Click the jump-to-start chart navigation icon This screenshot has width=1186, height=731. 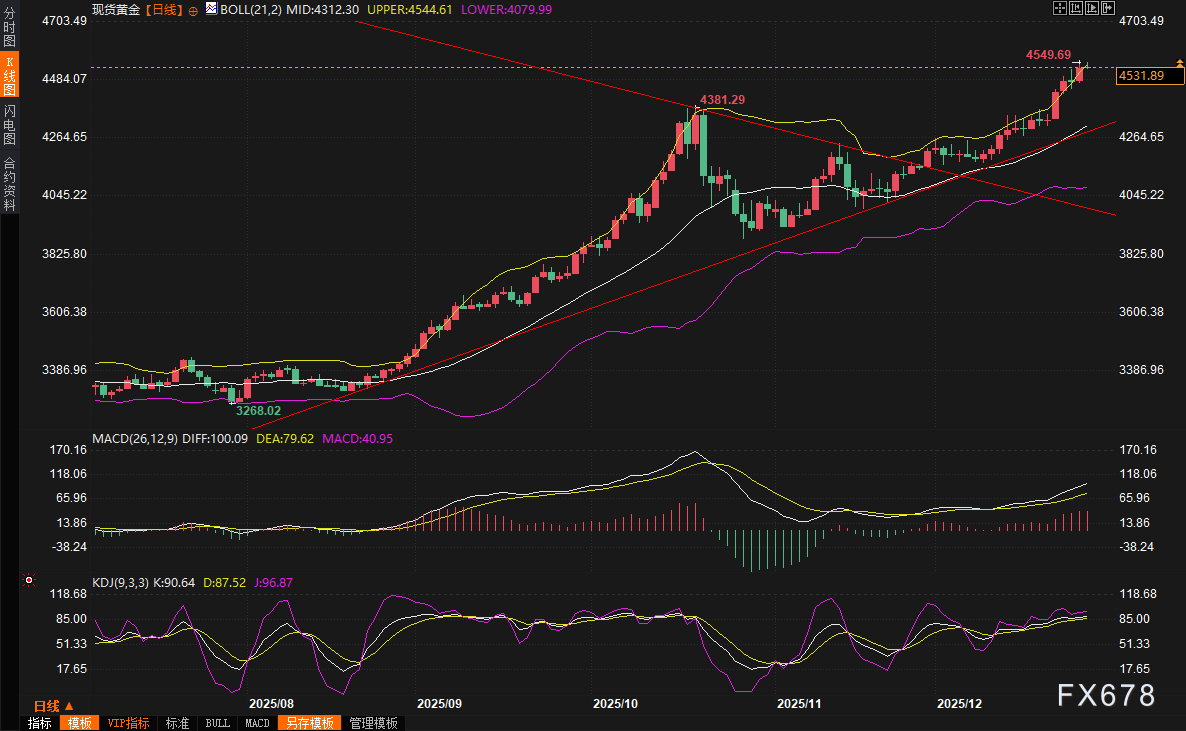pyautogui.click(x=1076, y=8)
